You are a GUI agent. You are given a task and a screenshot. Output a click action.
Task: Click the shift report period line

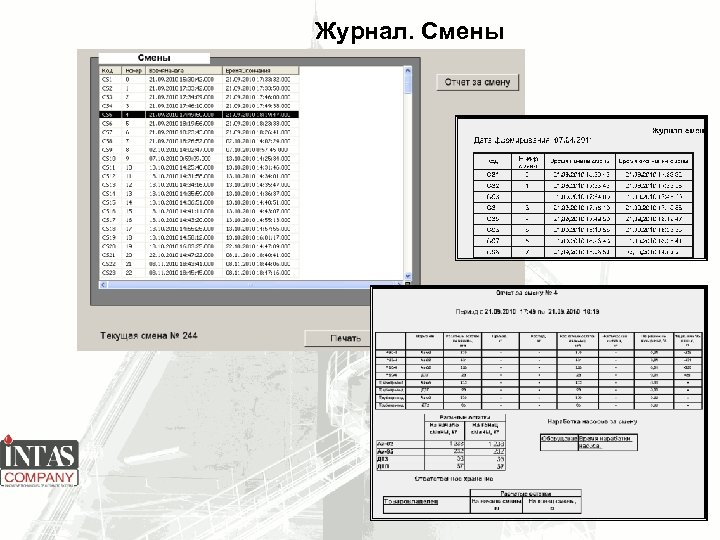pos(527,311)
